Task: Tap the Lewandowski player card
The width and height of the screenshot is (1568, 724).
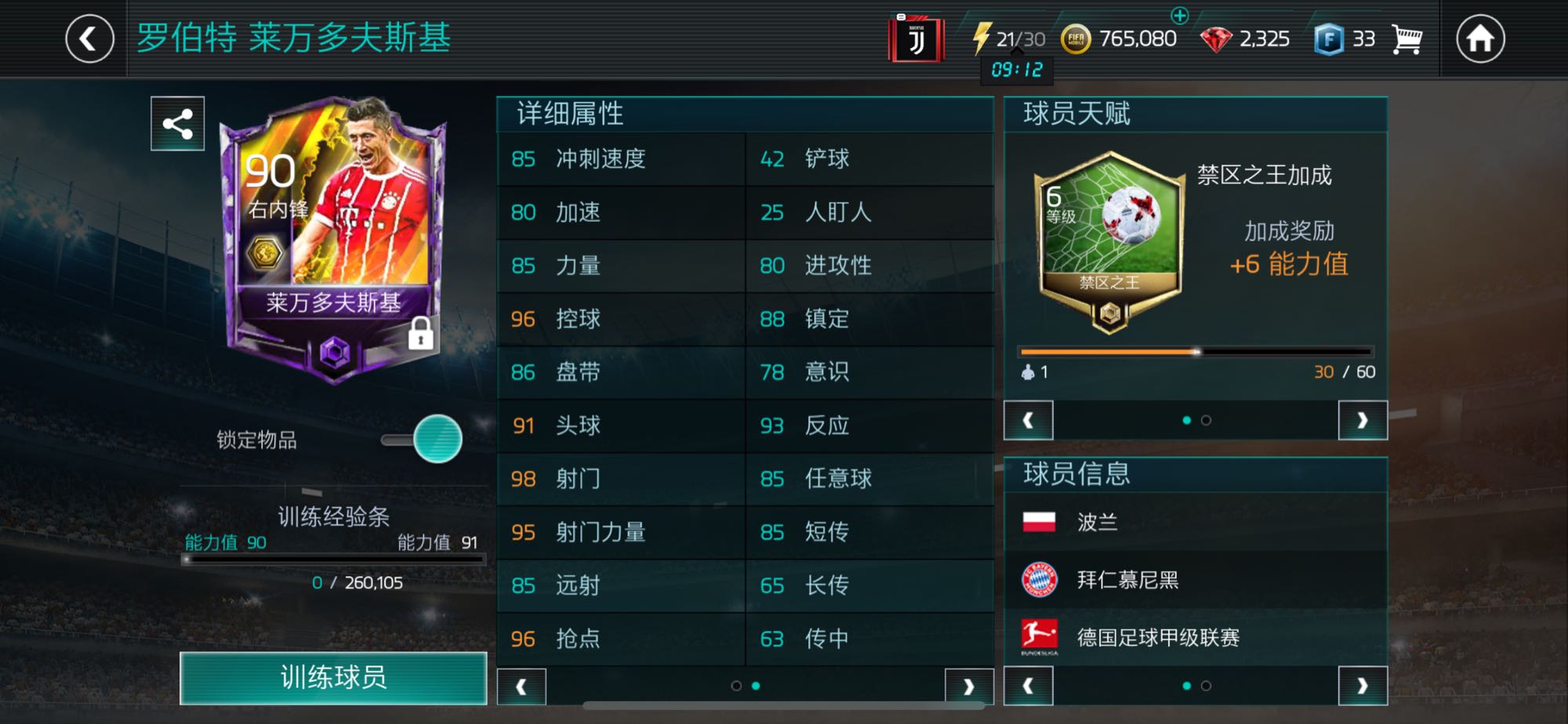Action: coord(335,239)
